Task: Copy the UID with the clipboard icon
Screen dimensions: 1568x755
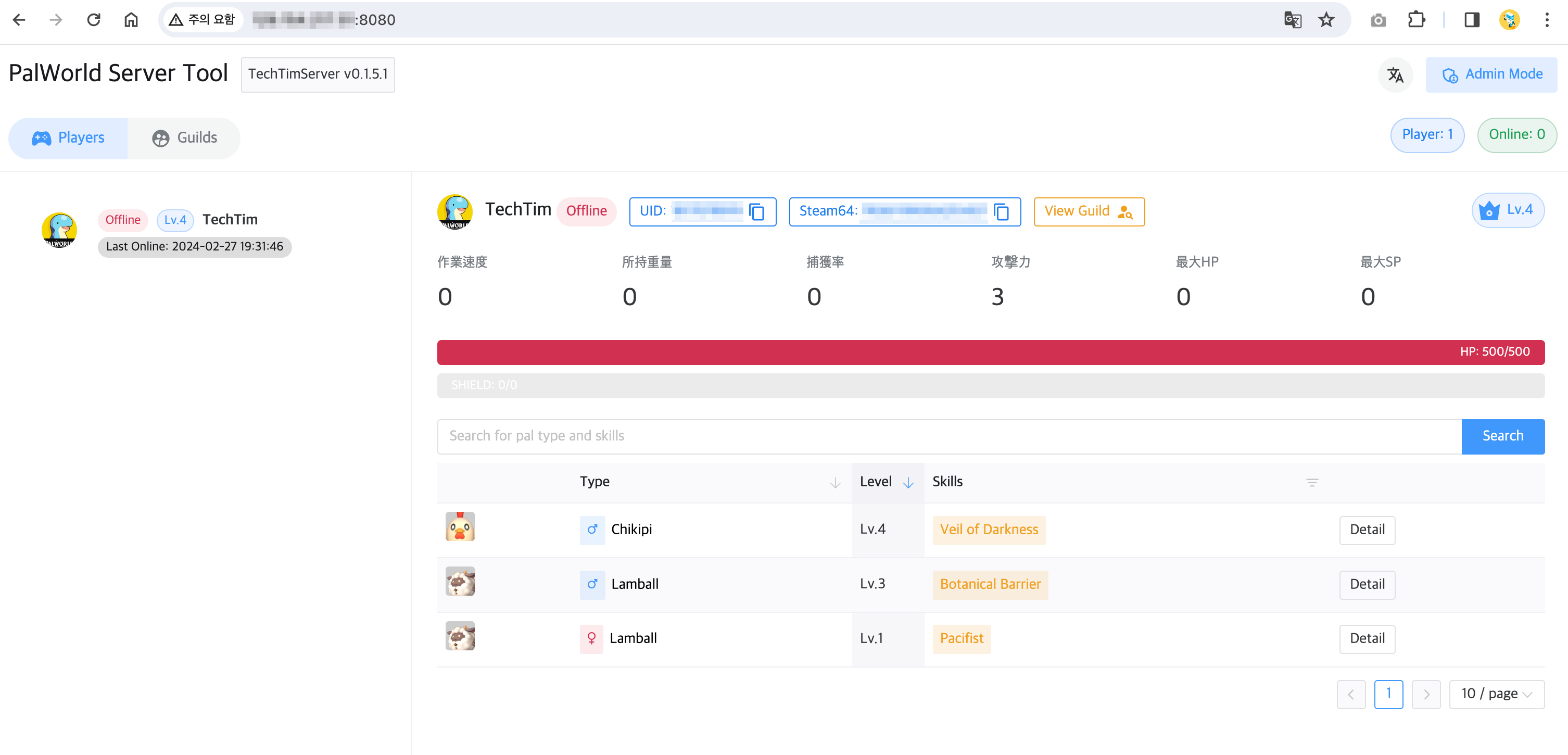Action: coord(756,211)
